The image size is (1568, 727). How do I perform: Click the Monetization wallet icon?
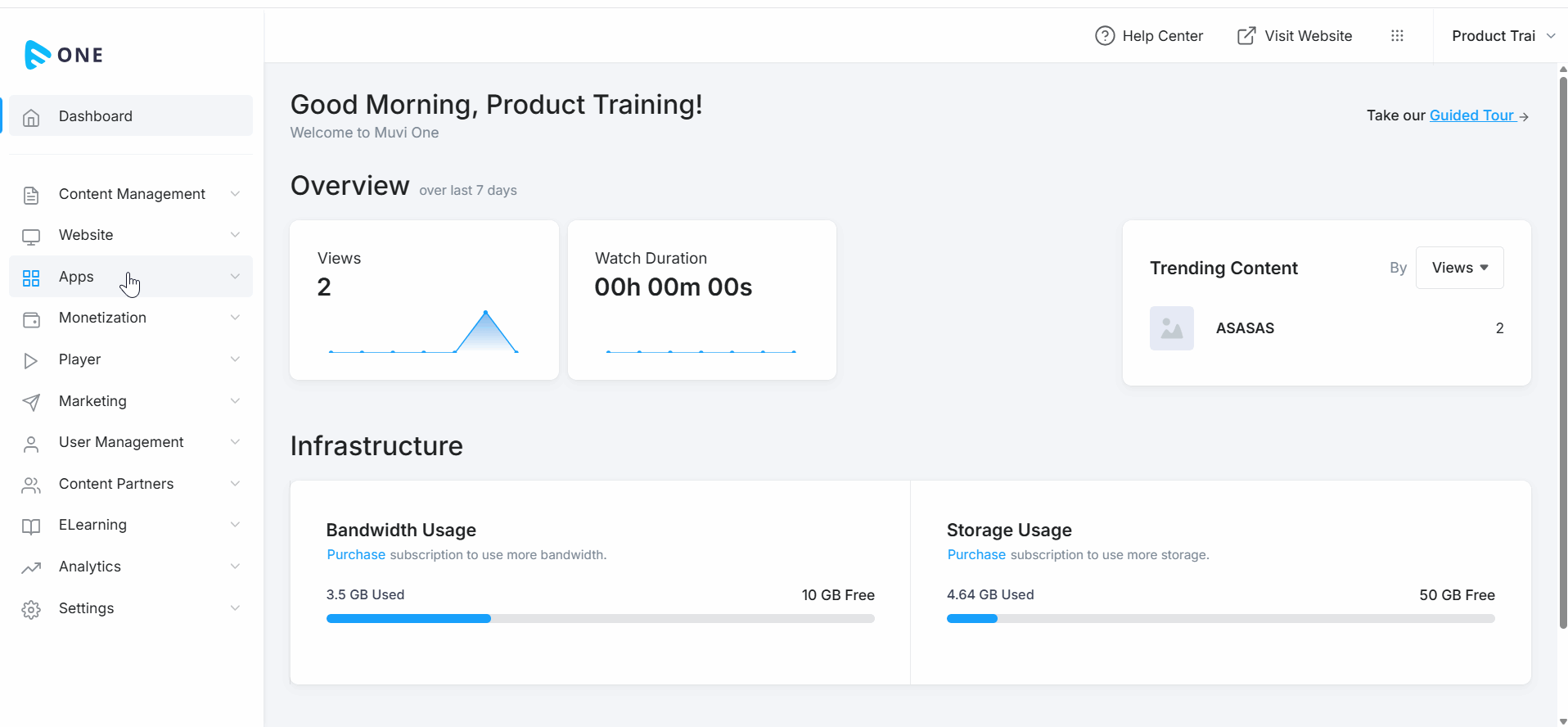(x=31, y=319)
